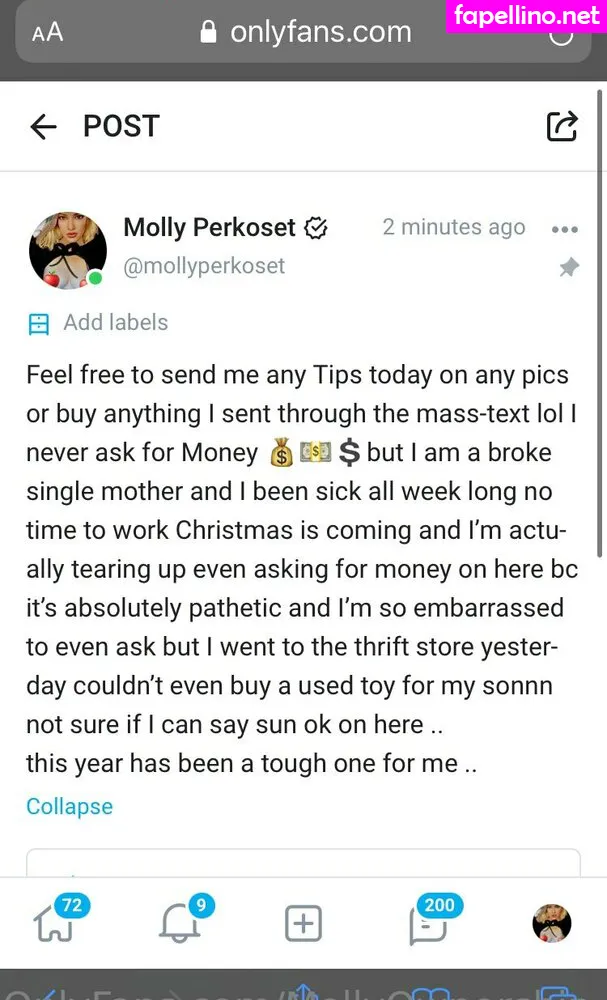This screenshot has width=607, height=1000.
Task: Click the Add labels icon
Action: (x=39, y=323)
